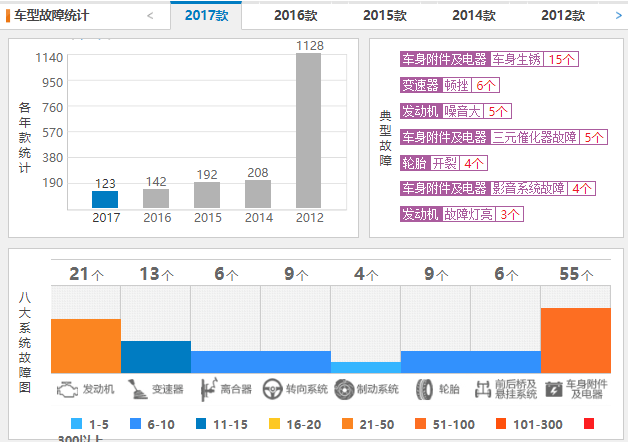Open the 轮胎 开裂 4个 fault tag
The width and height of the screenshot is (628, 442).
click(x=444, y=163)
